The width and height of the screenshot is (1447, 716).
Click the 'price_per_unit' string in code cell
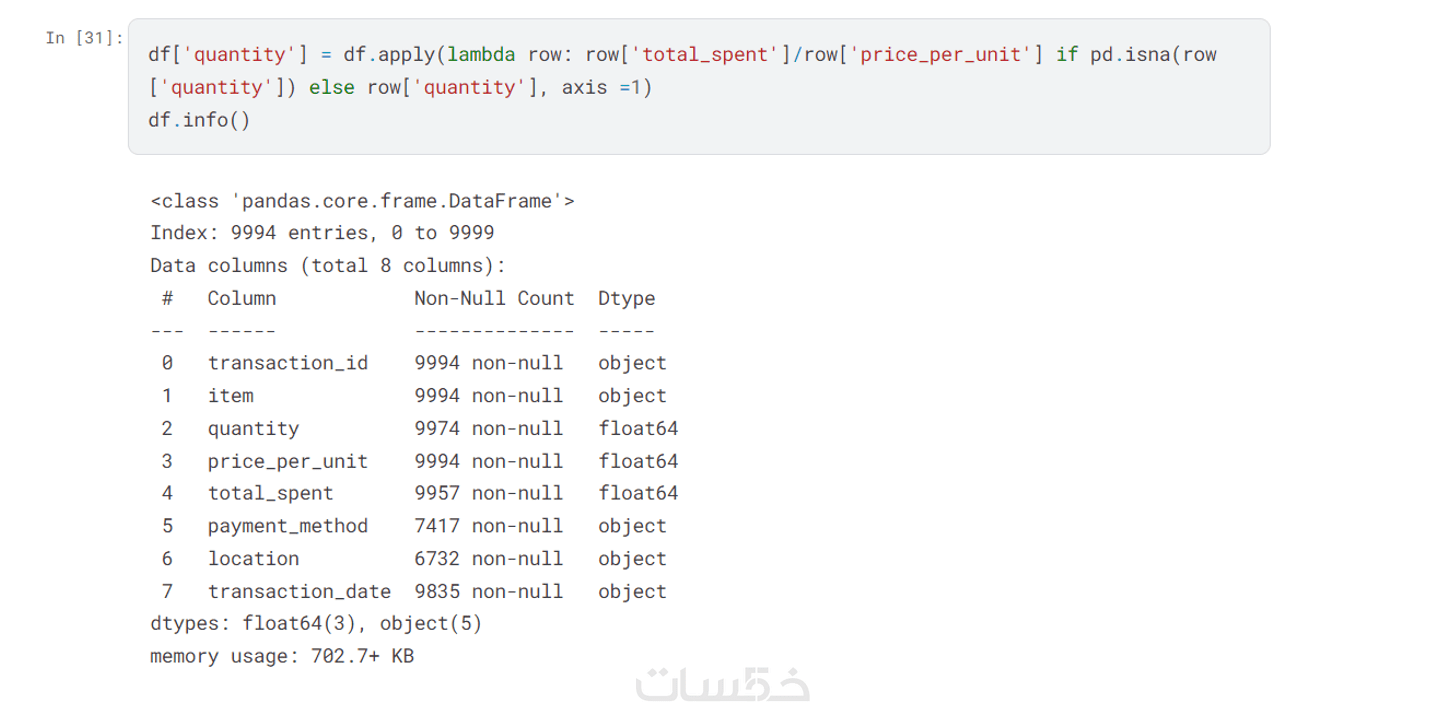click(942, 54)
